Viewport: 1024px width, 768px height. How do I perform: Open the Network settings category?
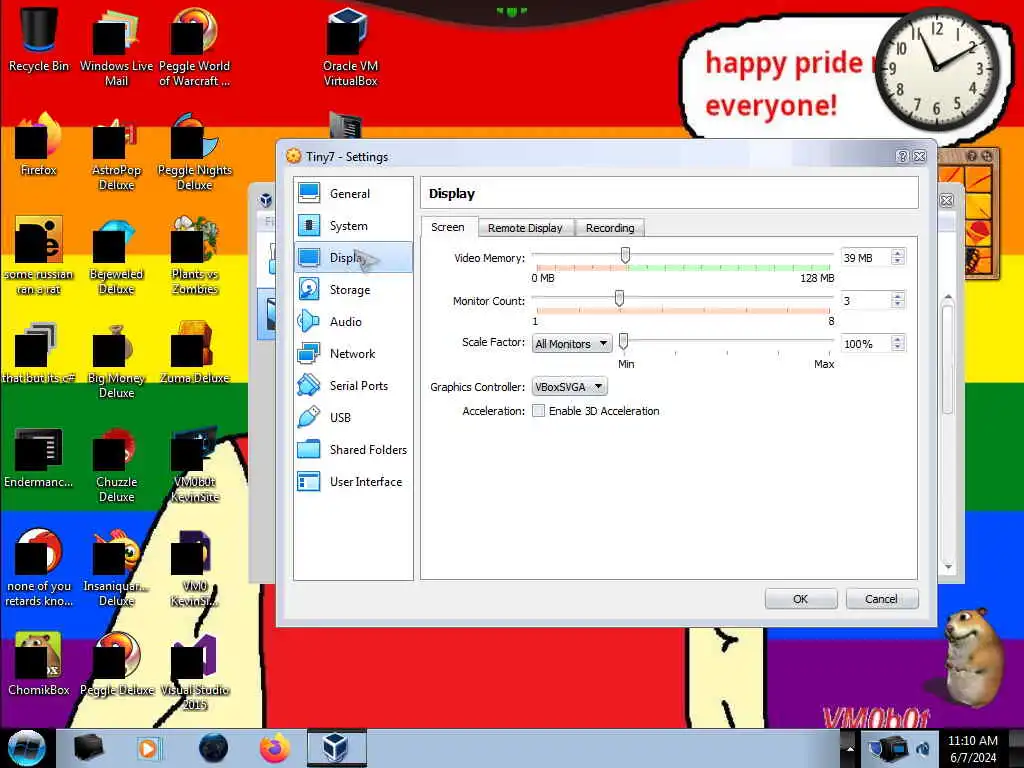click(353, 353)
